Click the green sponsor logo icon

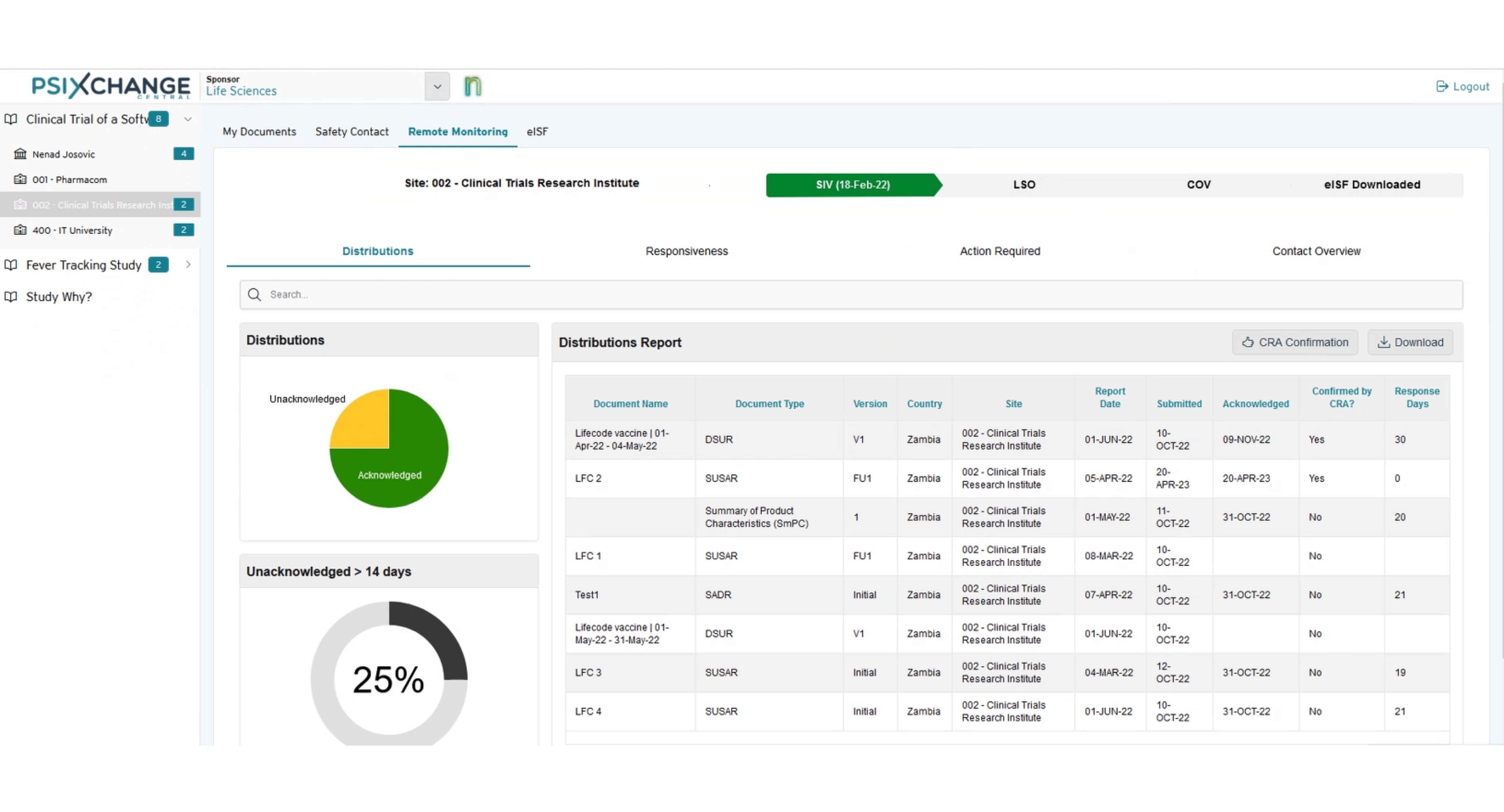[472, 86]
